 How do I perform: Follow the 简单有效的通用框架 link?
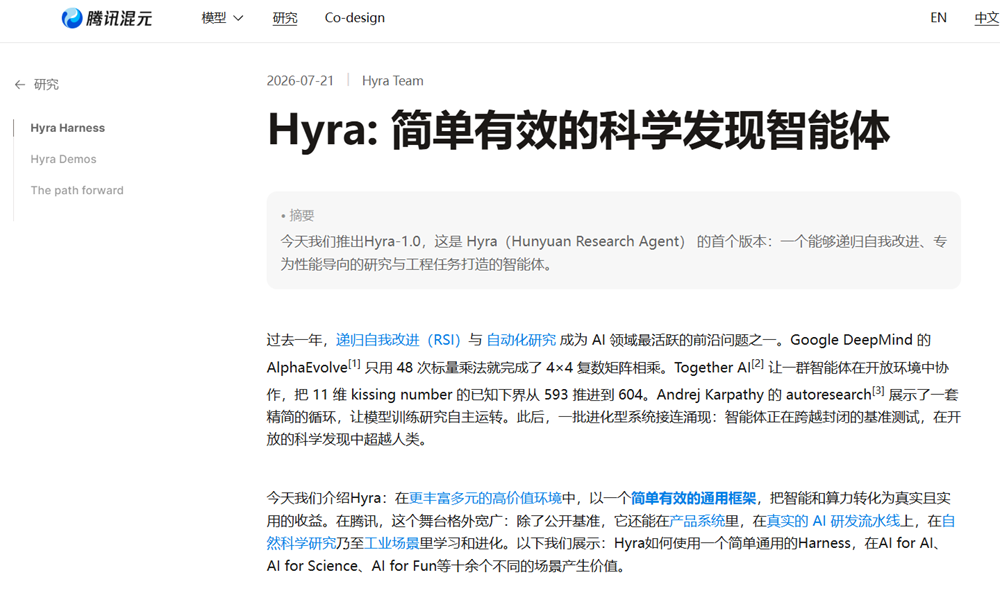pos(693,498)
